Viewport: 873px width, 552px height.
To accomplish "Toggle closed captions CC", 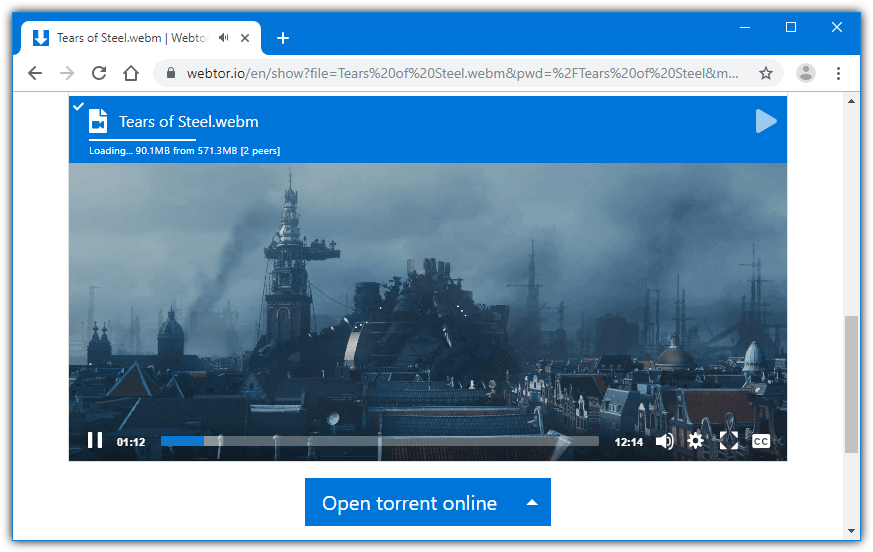I will tap(761, 442).
